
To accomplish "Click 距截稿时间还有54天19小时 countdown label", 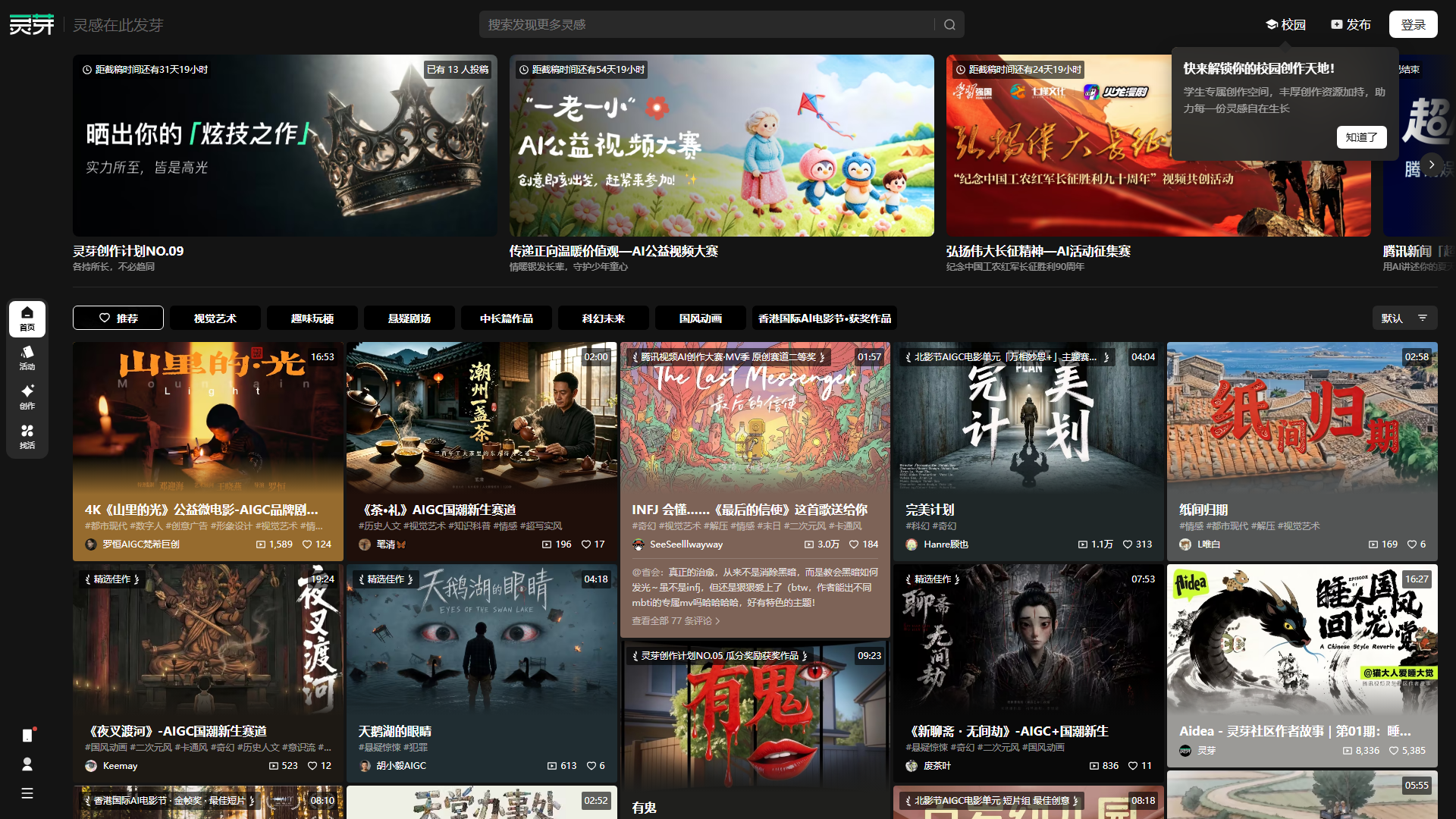I will pos(582,70).
